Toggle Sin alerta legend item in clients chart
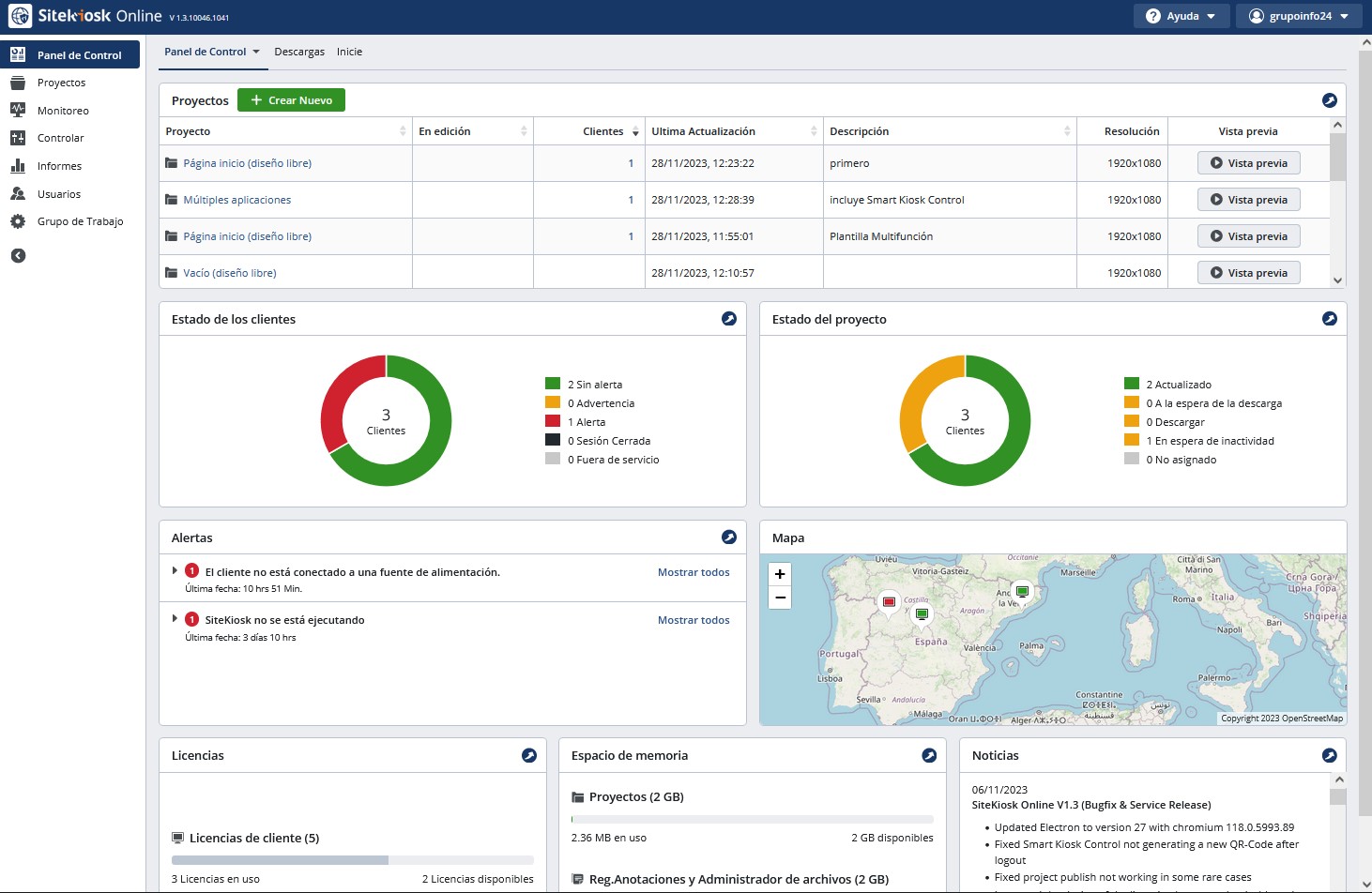Image resolution: width=1372 pixels, height=893 pixels. point(594,385)
